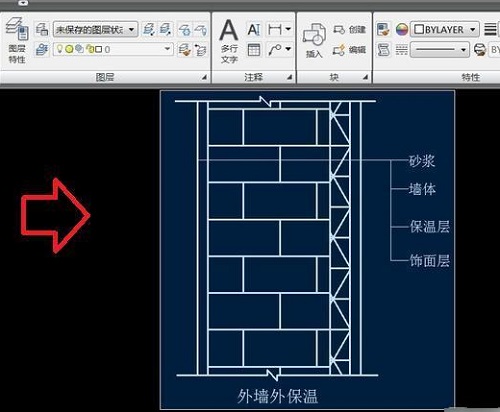Image resolution: width=500 pixels, height=412 pixels.
Task: Click the lineweight icon
Action: coord(490,30)
